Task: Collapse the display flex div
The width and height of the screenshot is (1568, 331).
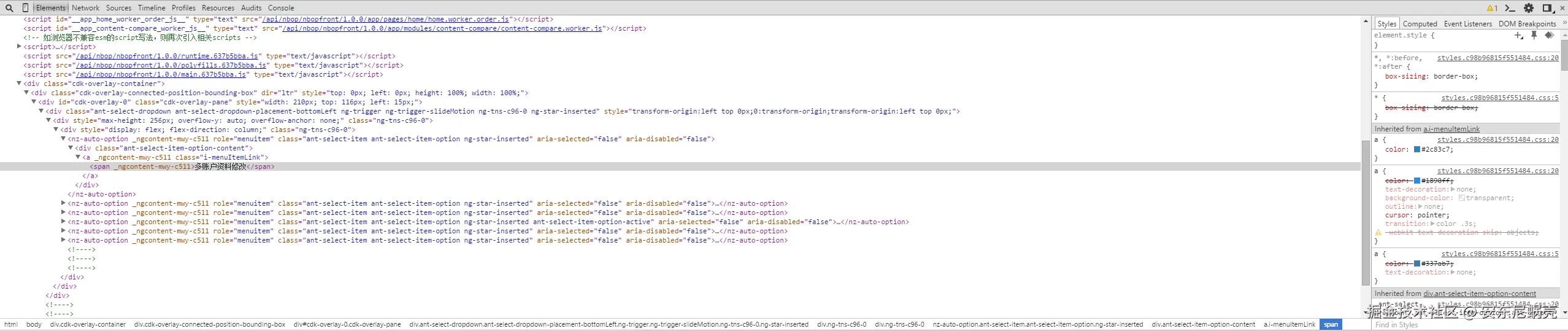Action: [x=56, y=130]
